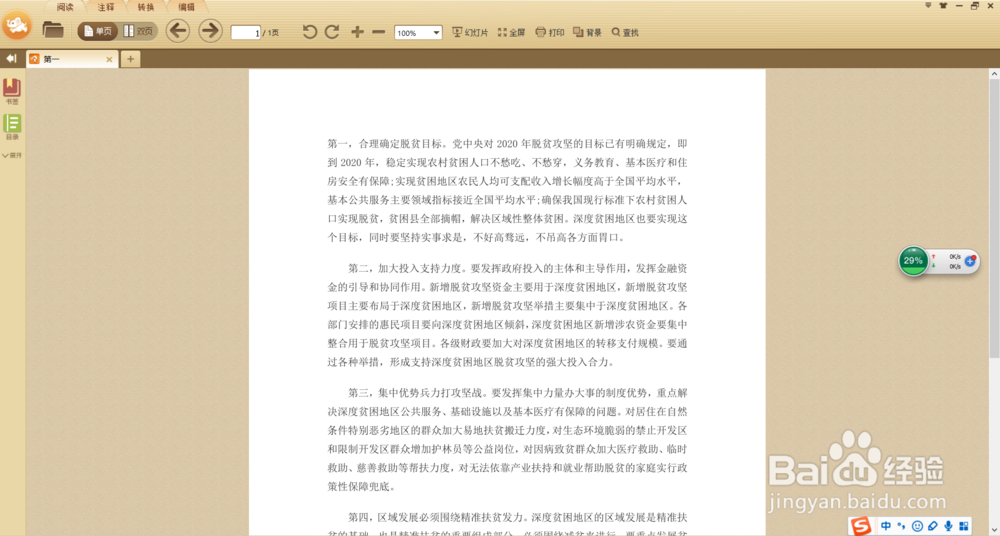The image size is (1000, 536).
Task: Click text starting 第二,加大投入支持力度
Action: point(508,315)
